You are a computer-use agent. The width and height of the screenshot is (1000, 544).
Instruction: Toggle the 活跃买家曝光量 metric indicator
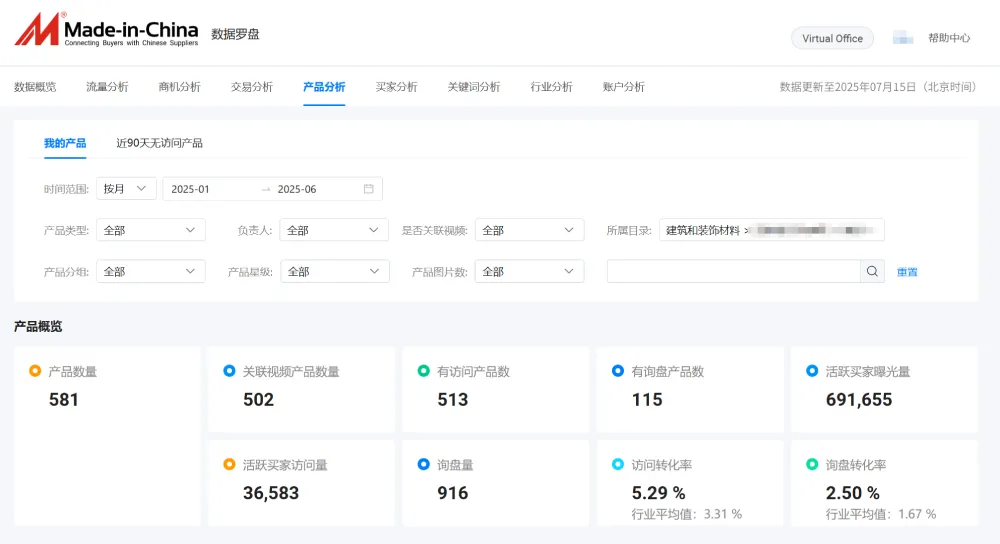[812, 371]
